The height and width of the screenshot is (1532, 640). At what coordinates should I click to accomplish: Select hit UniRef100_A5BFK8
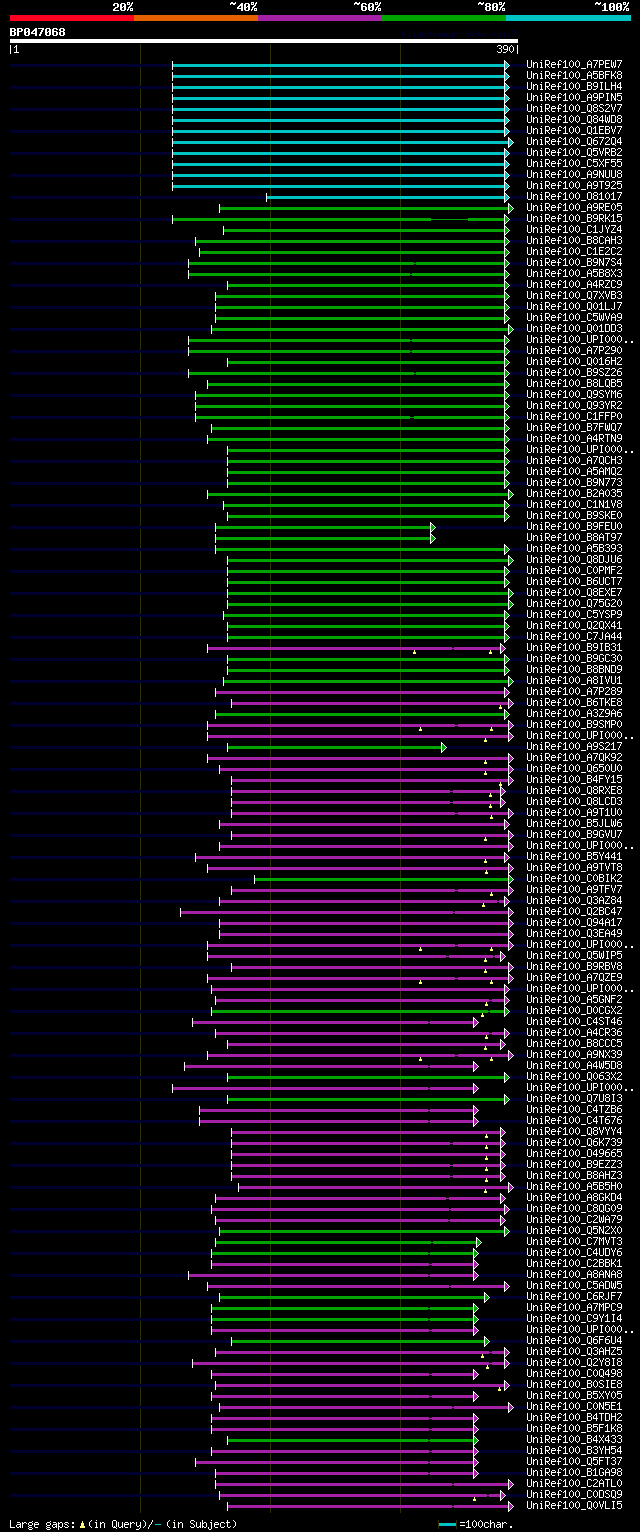(574, 75)
